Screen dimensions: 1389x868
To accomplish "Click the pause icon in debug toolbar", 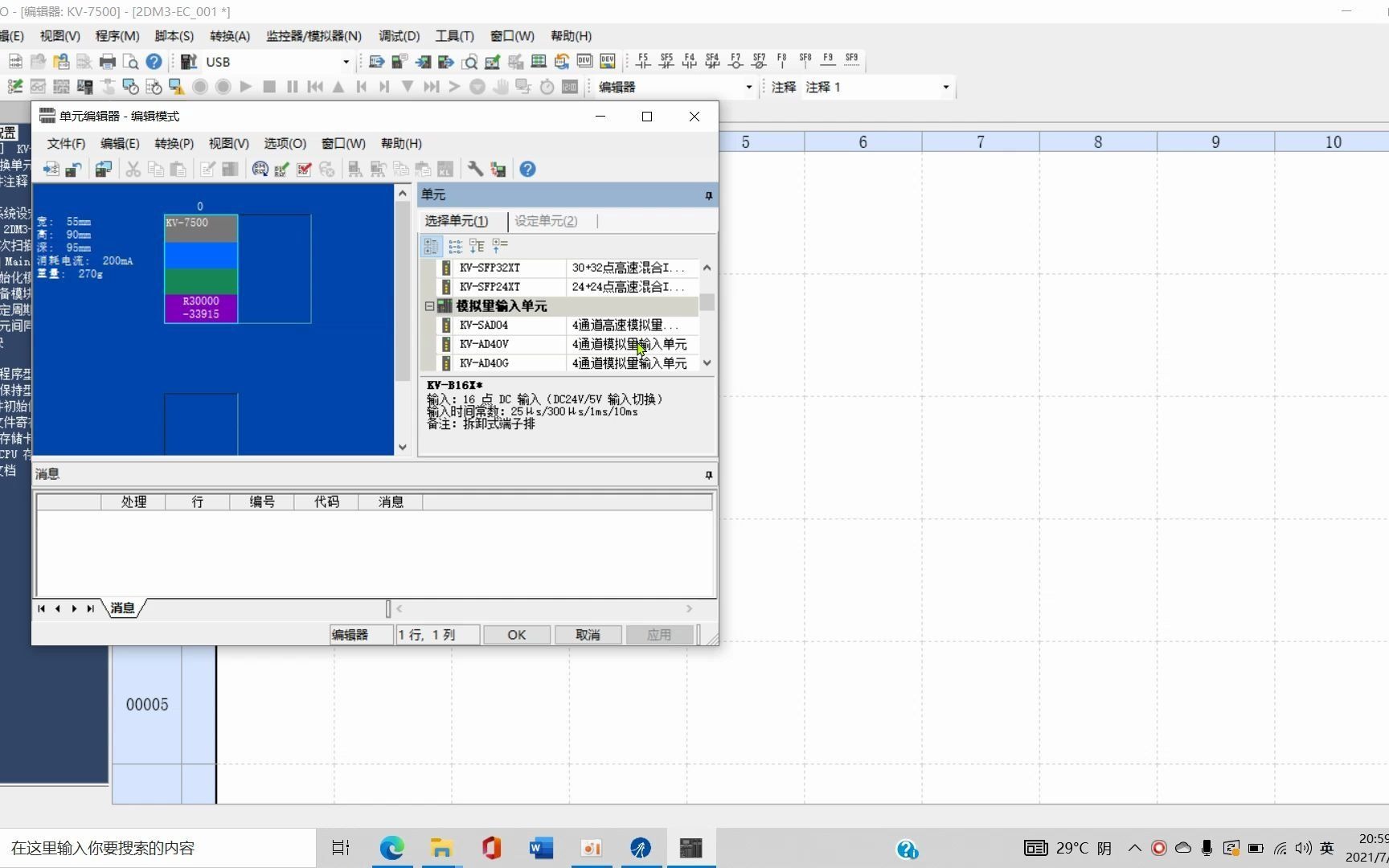I will pos(292,87).
